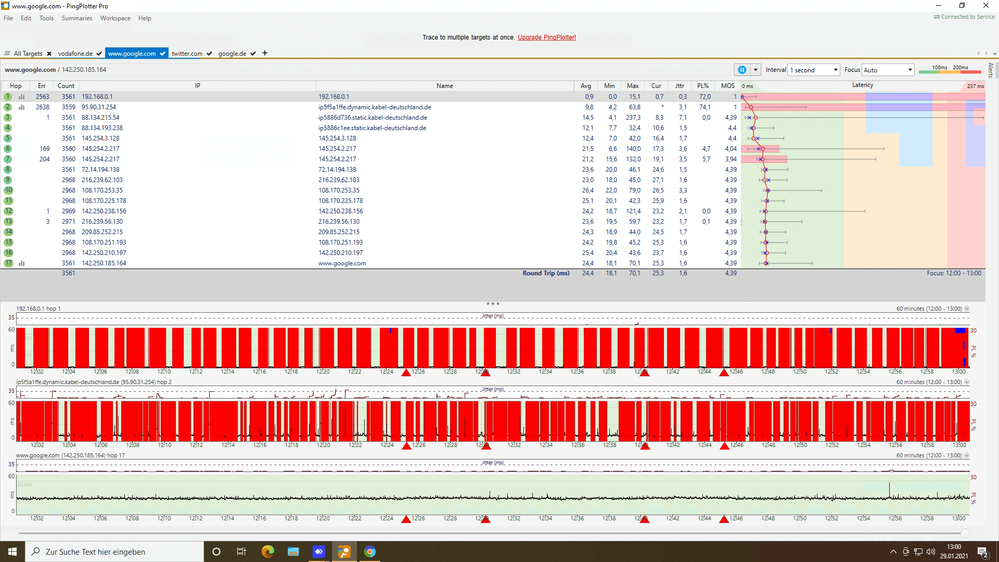Screen dimensions: 999x562
Task: Click the MOS column header
Action: (x=728, y=85)
